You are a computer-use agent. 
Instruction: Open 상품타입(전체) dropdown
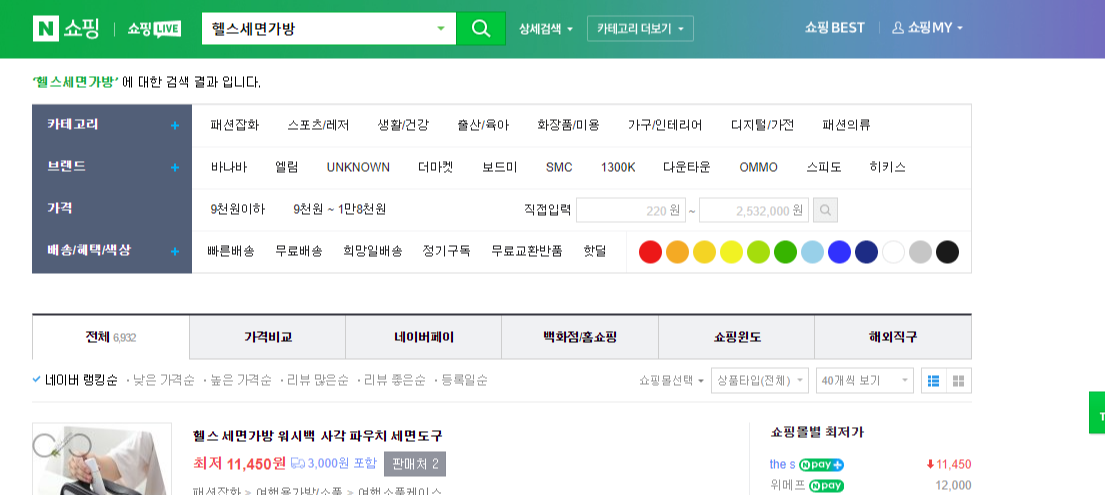click(x=759, y=381)
